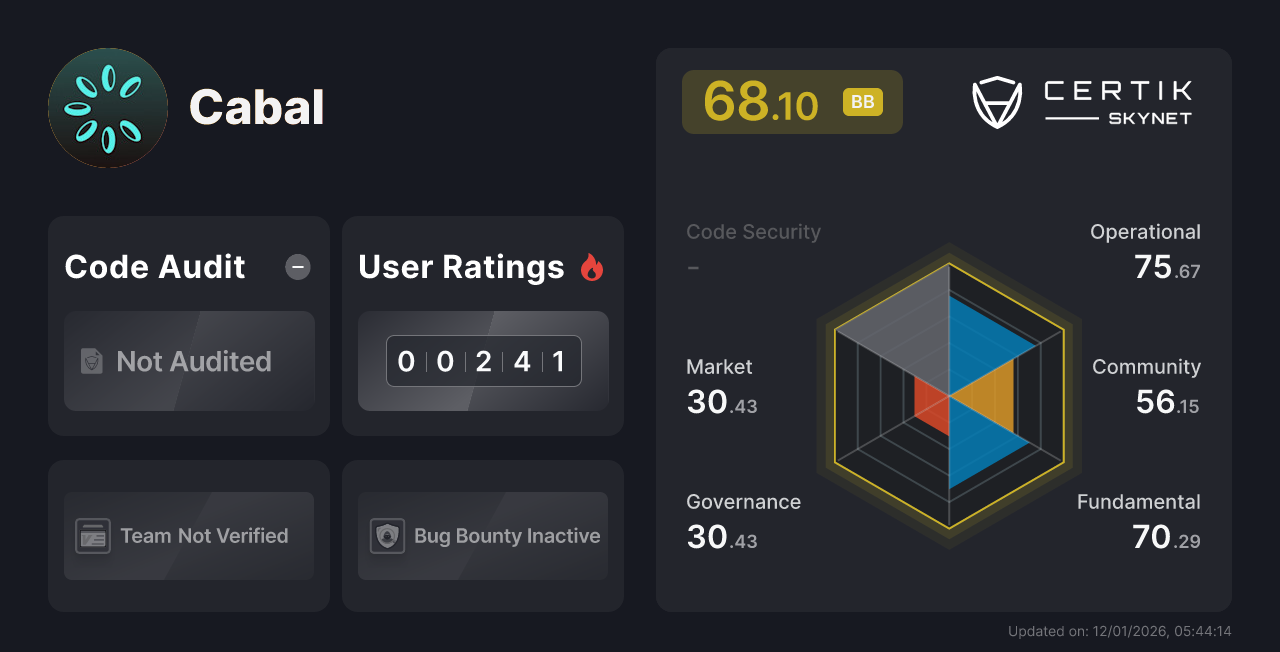Image resolution: width=1280 pixels, height=652 pixels.
Task: Click the BB rating badge
Action: tap(862, 101)
